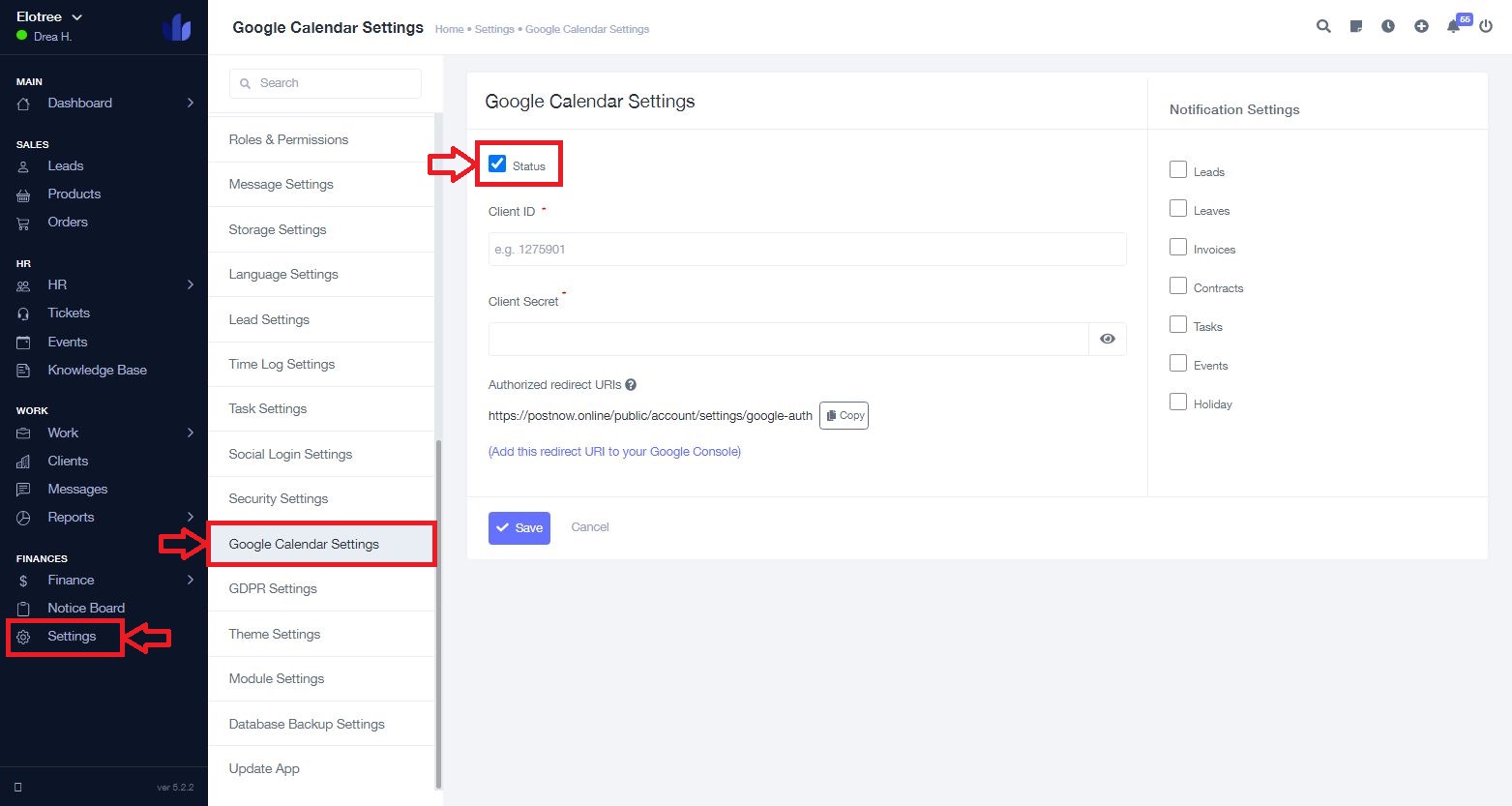Enable Contracts notification checkbox
This screenshot has width=1512, height=806.
(1178, 285)
